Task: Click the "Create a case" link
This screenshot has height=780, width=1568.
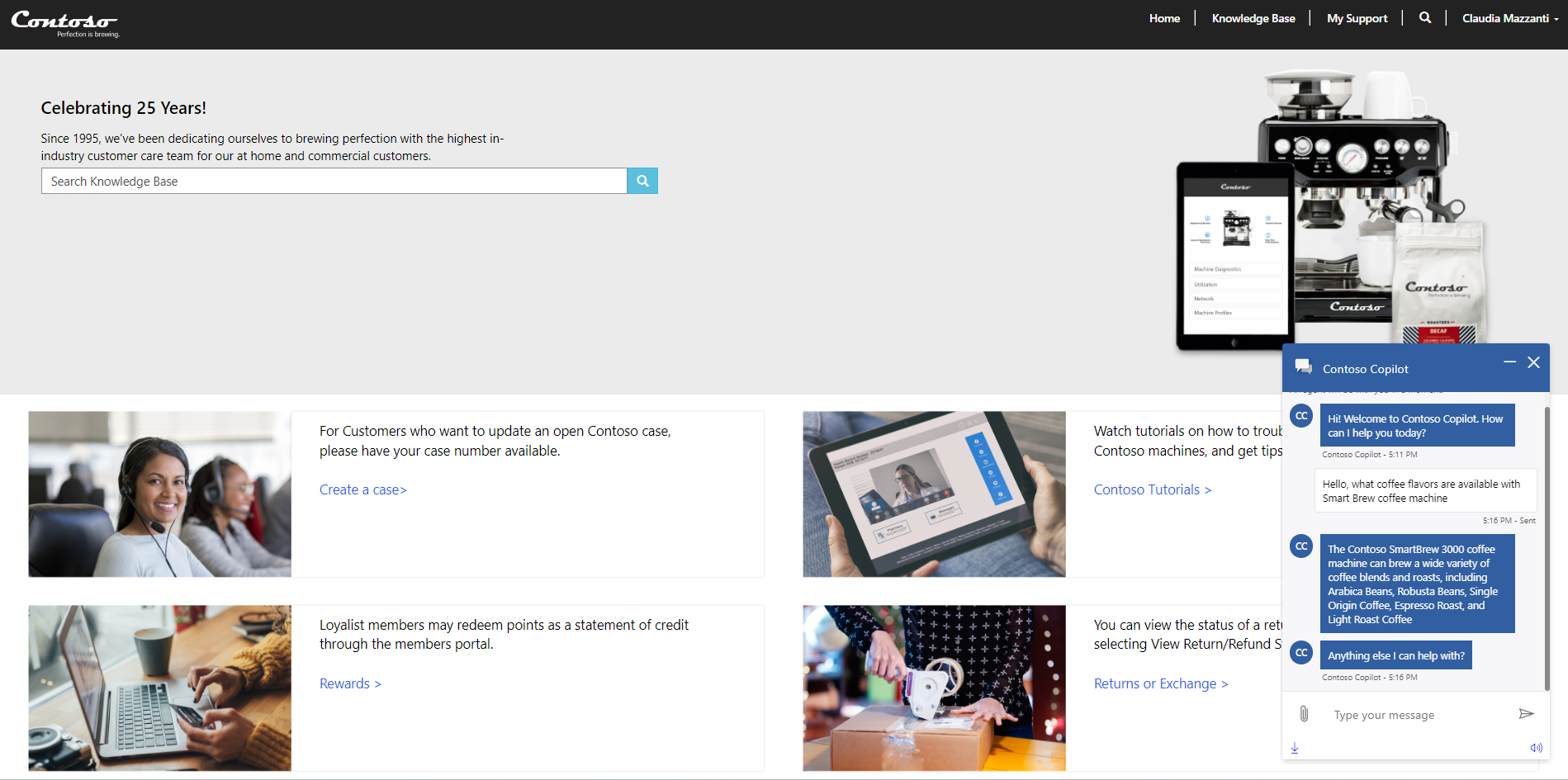Action: click(x=362, y=489)
